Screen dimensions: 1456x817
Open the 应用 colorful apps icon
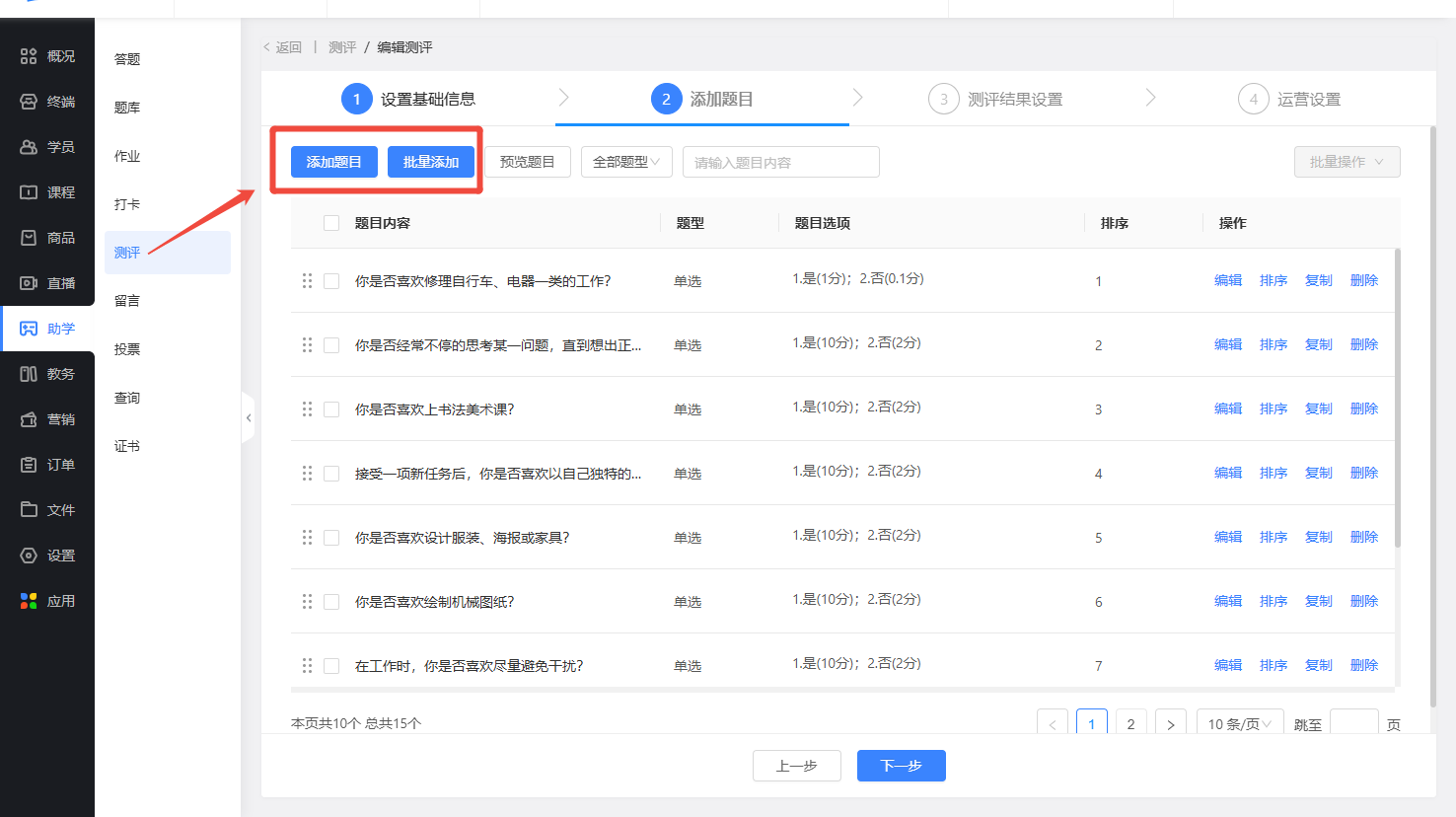coord(29,601)
